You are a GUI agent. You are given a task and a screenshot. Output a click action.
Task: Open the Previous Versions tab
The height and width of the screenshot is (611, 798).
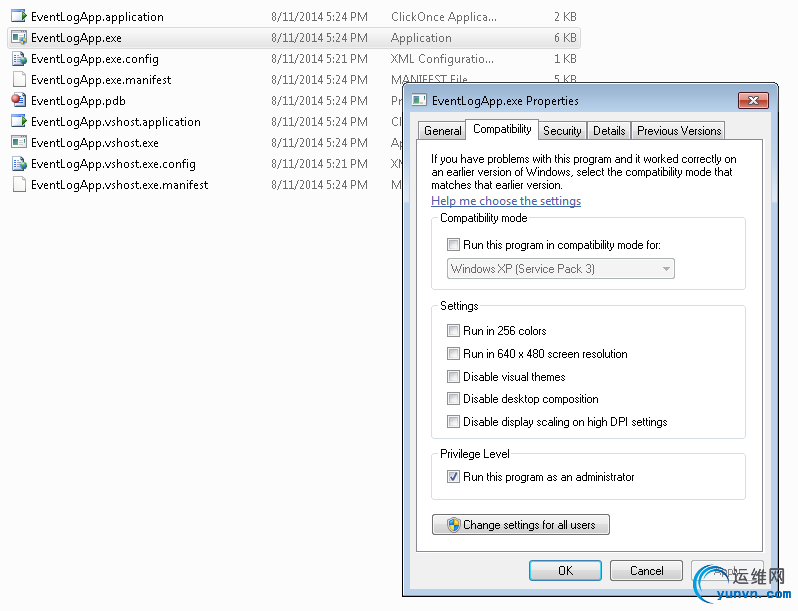point(678,131)
